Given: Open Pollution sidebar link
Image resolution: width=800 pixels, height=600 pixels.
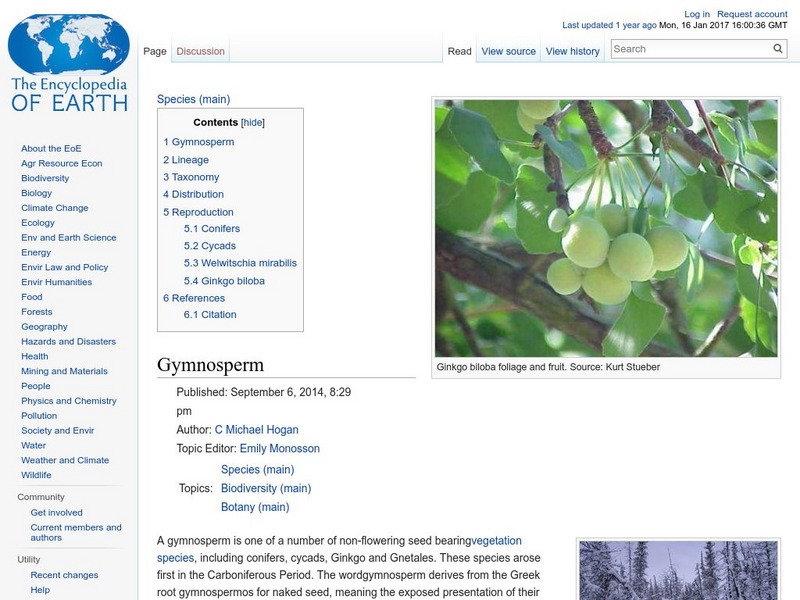Looking at the screenshot, I should pos(39,415).
